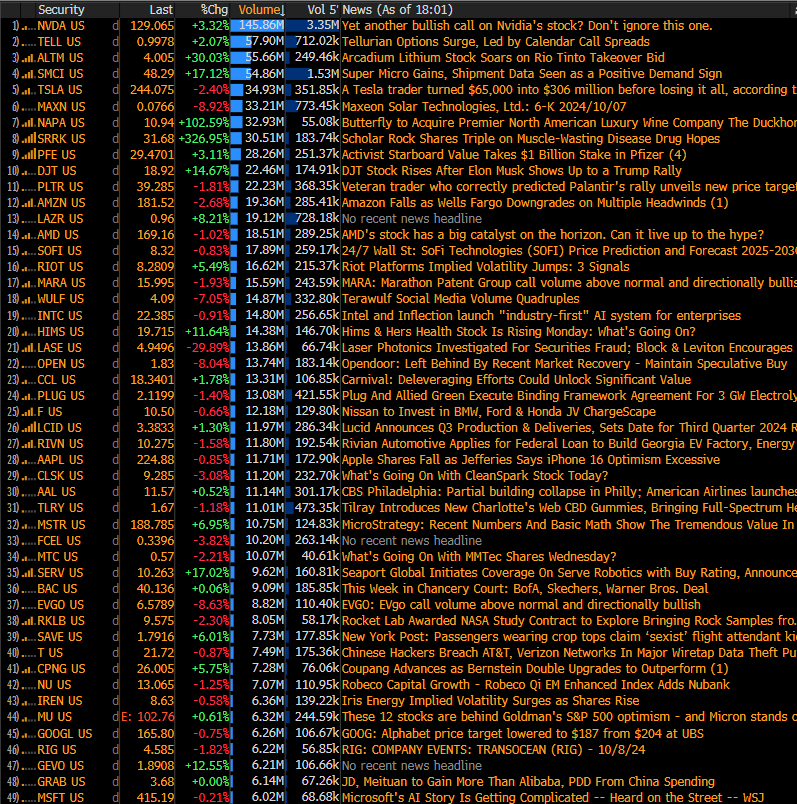Screen dimensions: 797x804
Task: Click the activity bars icon beside RIVN US
Action: pyautogui.click(x=28, y=444)
